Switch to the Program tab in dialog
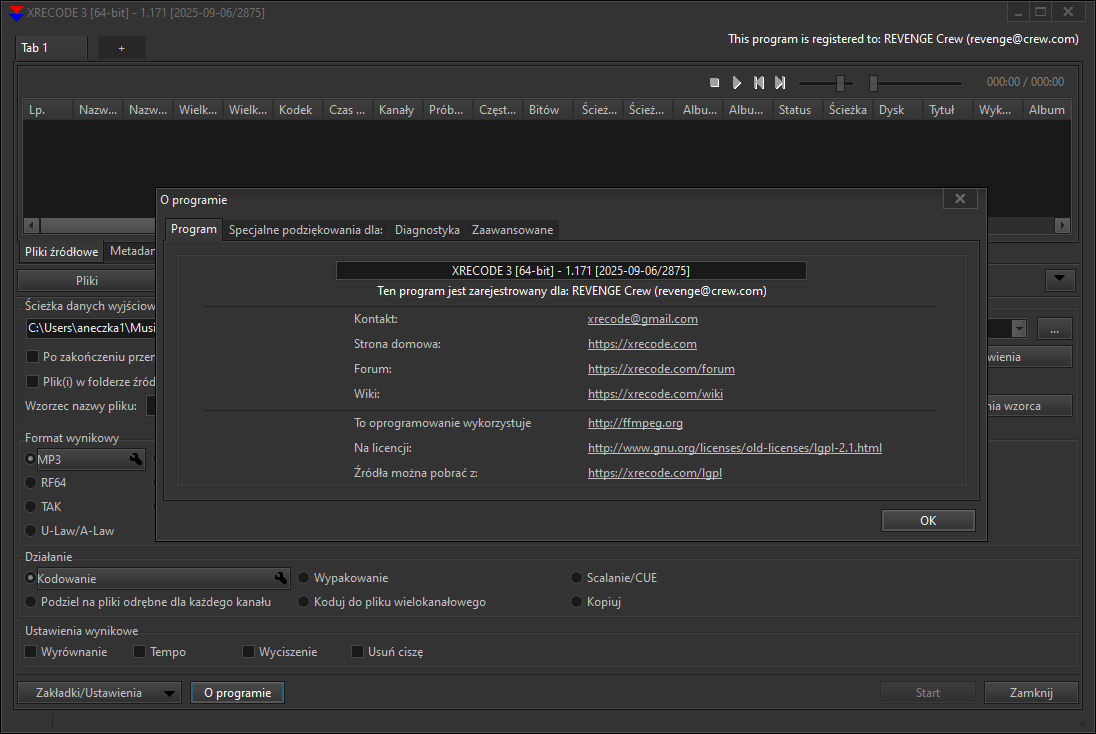The width and height of the screenshot is (1096, 734). pyautogui.click(x=194, y=229)
